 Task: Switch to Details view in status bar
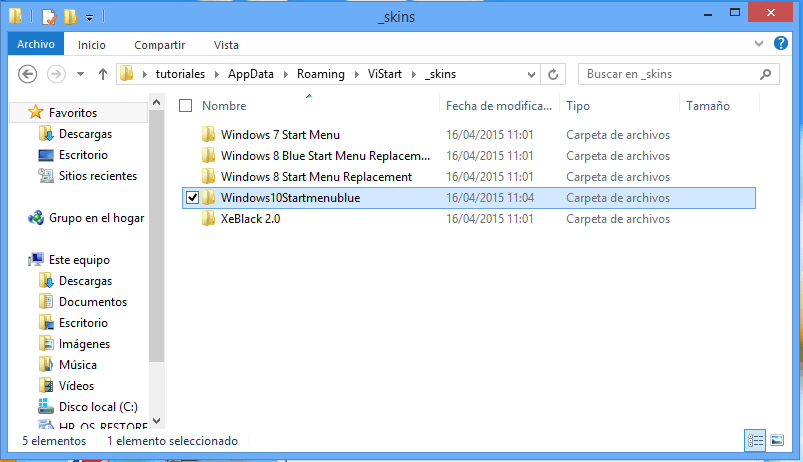755,440
